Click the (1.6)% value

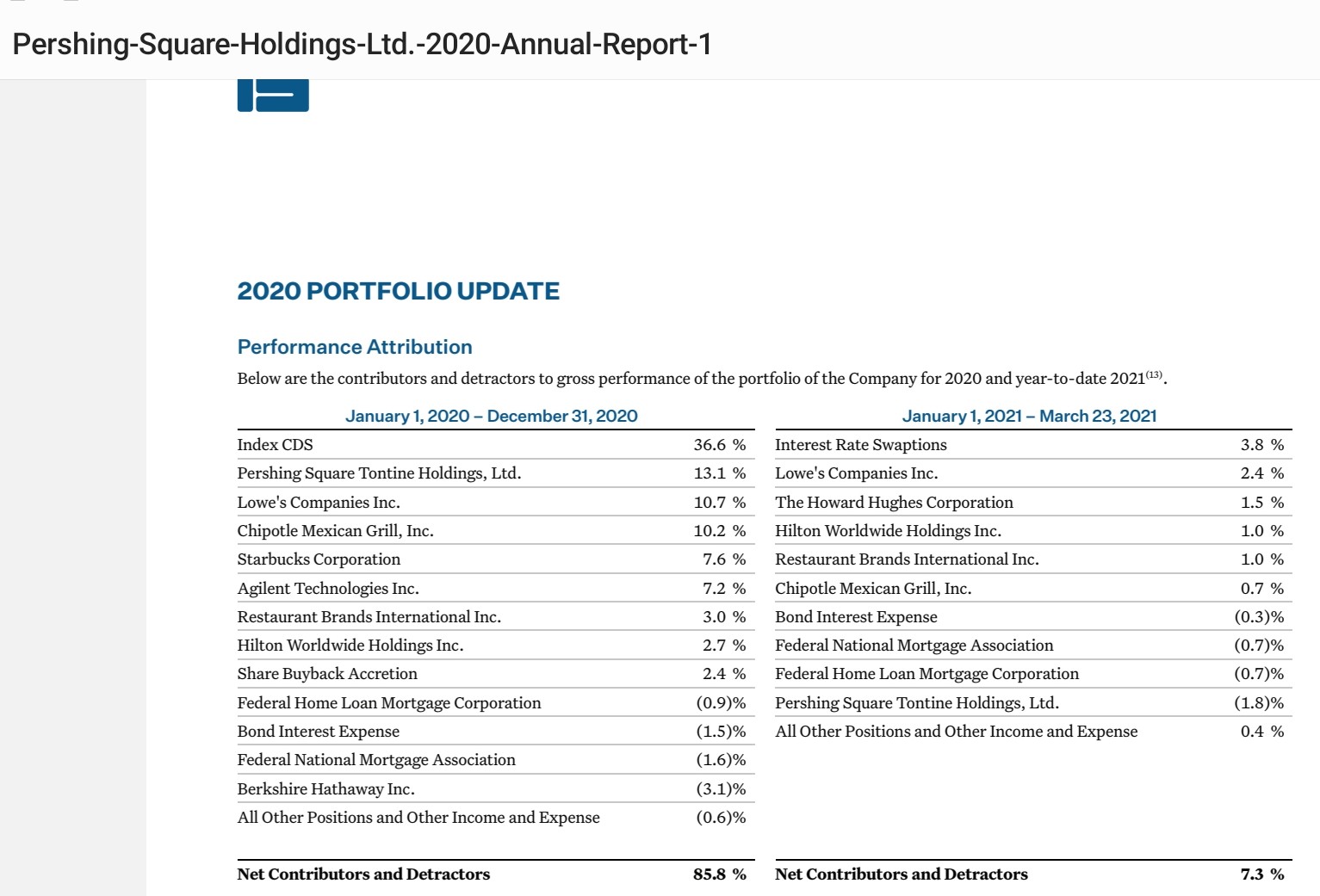(722, 760)
